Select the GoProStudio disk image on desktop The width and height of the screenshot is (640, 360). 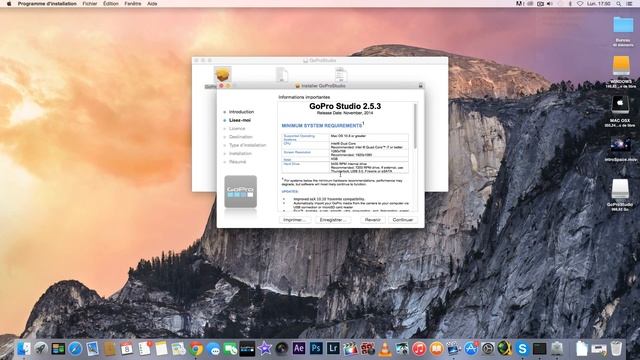coord(620,189)
